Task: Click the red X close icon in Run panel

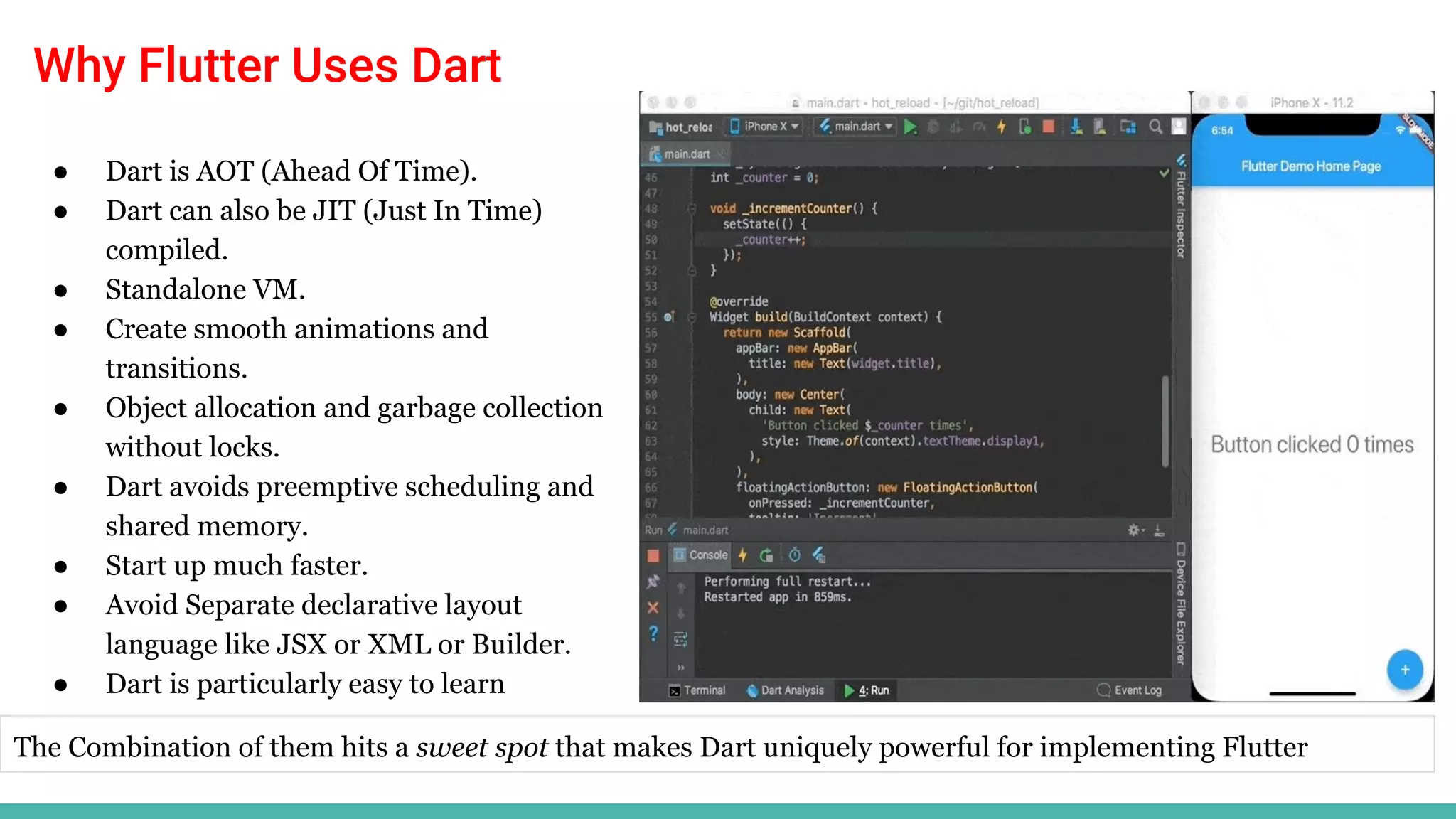Action: [653, 608]
